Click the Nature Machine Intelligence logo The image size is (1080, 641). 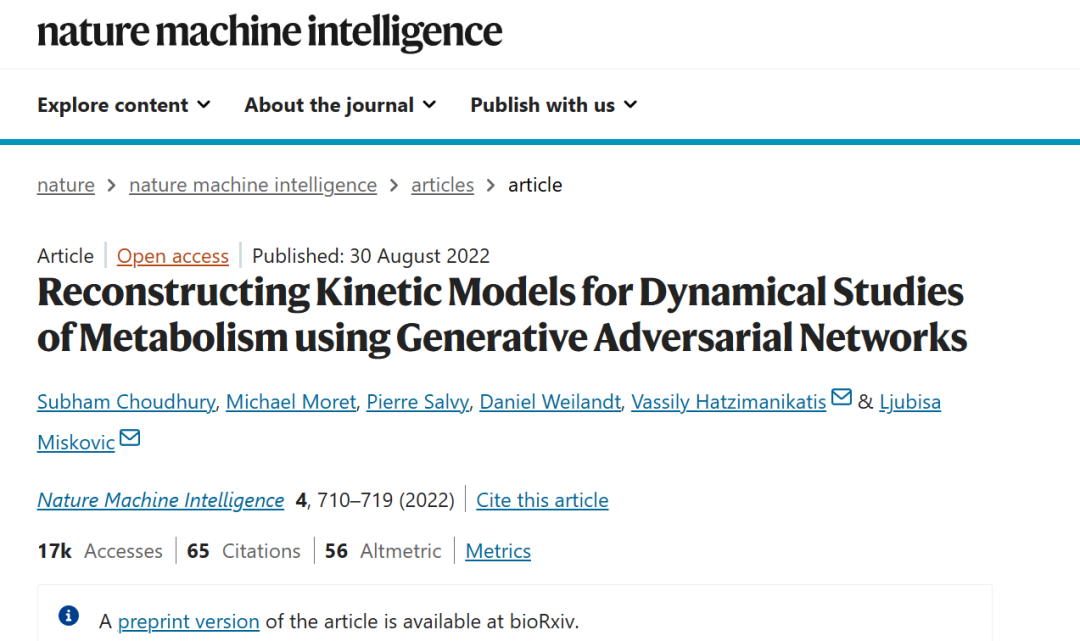269,32
